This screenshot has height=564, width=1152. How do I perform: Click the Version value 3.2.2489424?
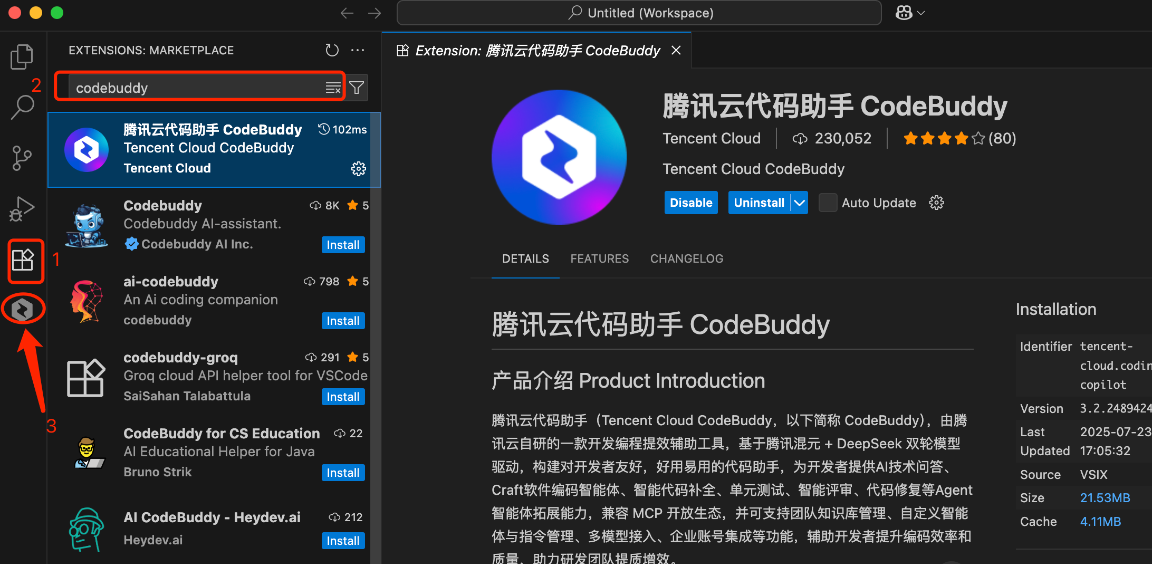(1115, 408)
